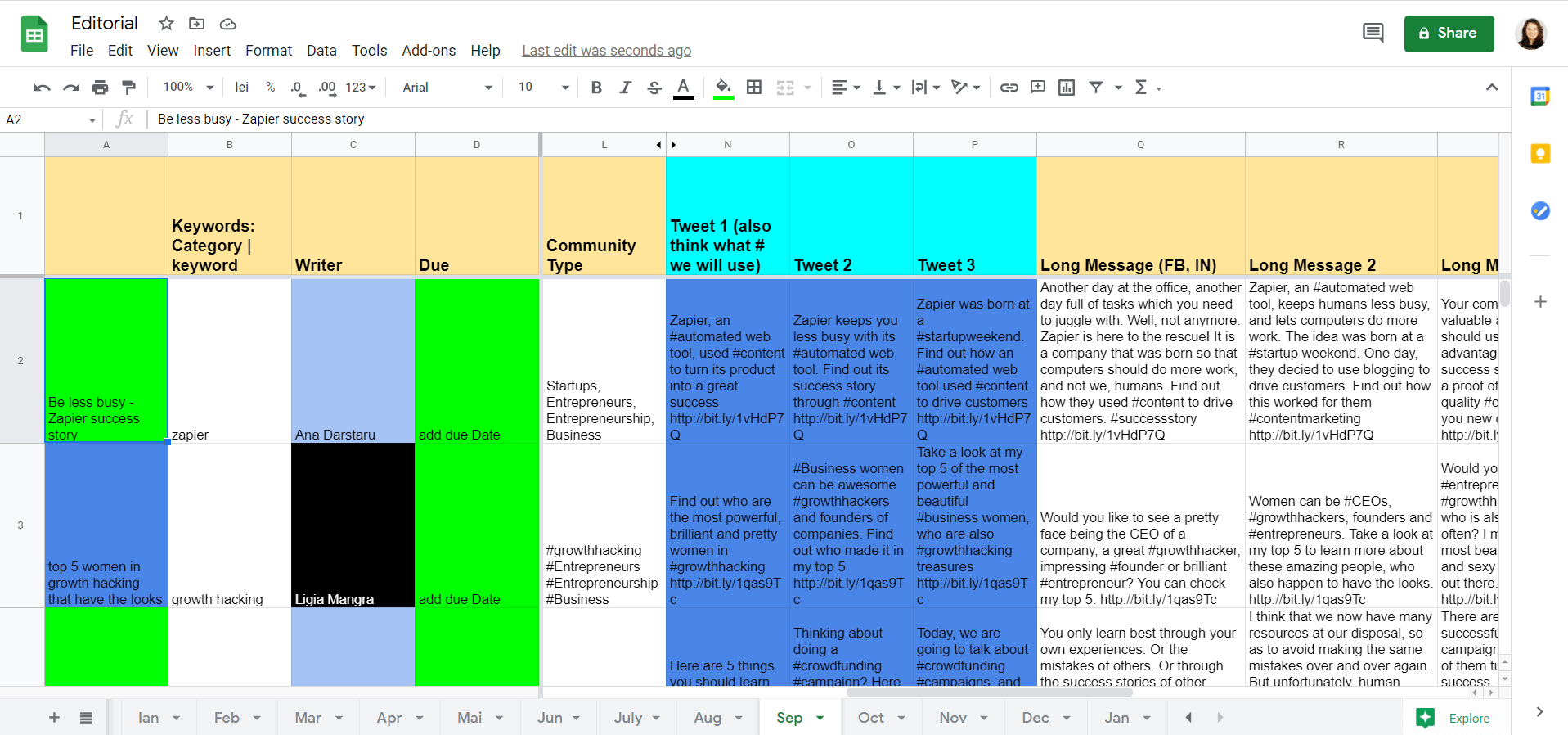The image size is (1568, 735).
Task: Open the fill color picker
Action: click(x=723, y=88)
